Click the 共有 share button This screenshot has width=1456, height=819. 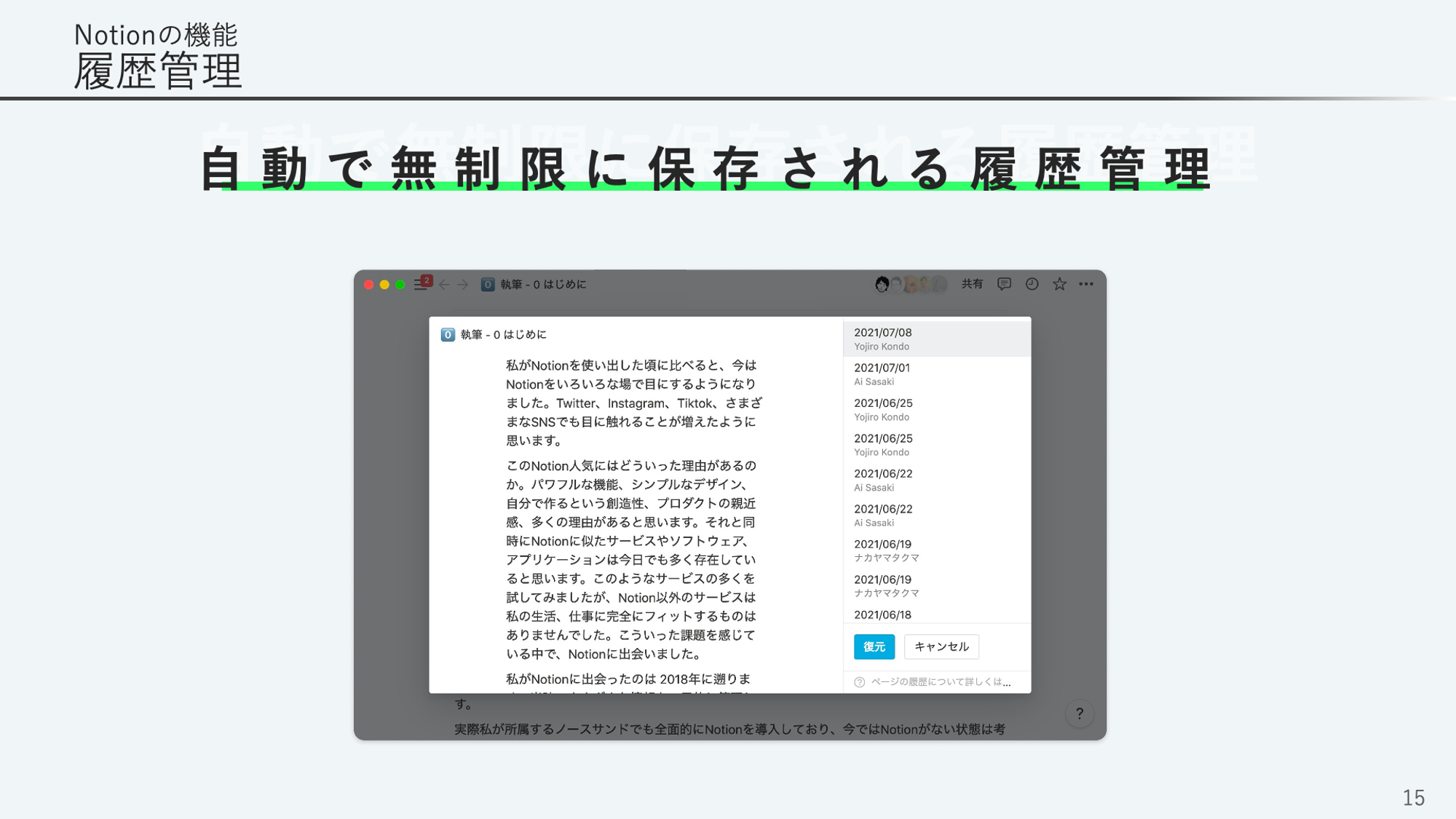click(x=972, y=284)
